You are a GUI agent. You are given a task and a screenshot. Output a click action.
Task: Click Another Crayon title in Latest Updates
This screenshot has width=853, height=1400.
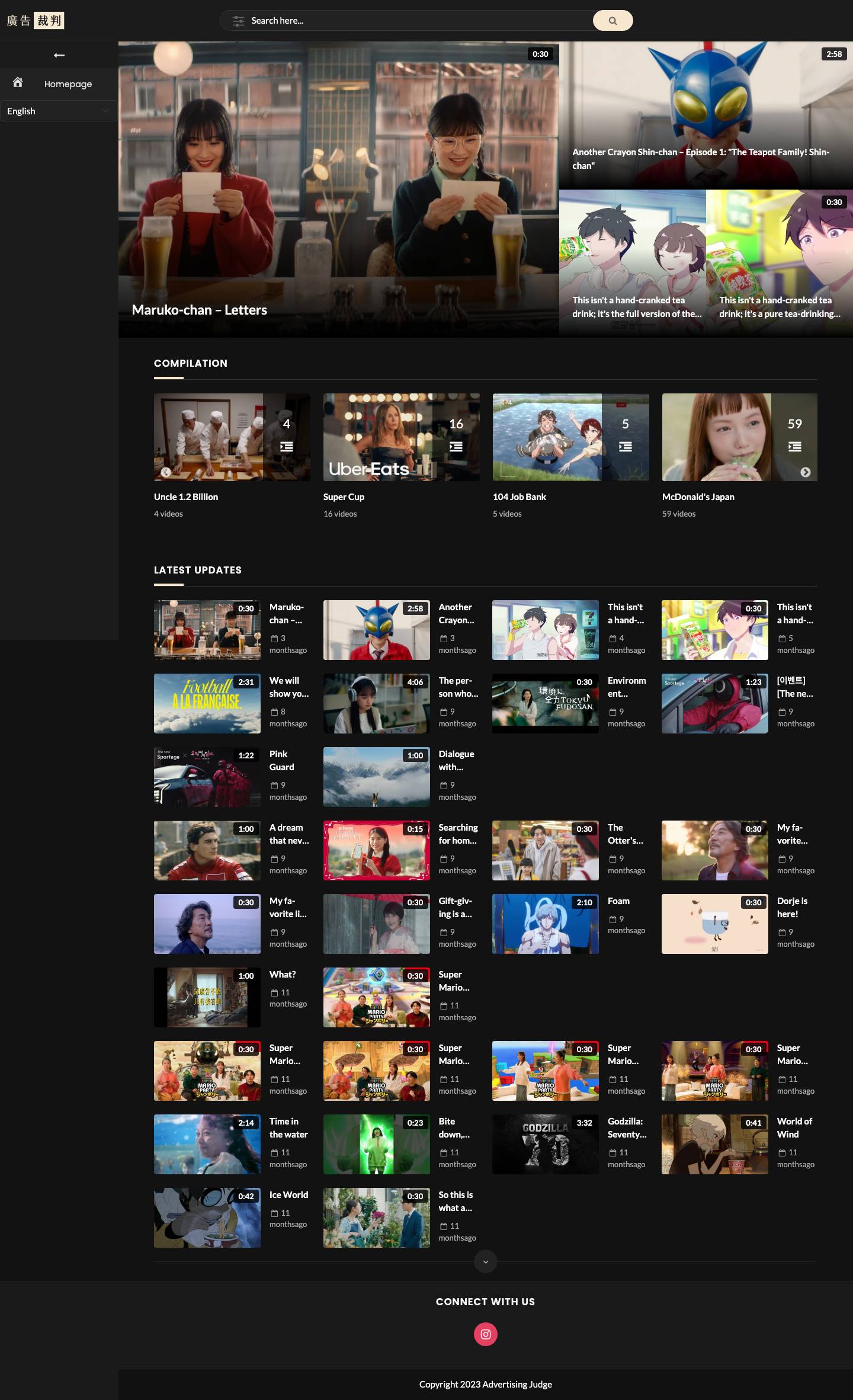pos(456,614)
